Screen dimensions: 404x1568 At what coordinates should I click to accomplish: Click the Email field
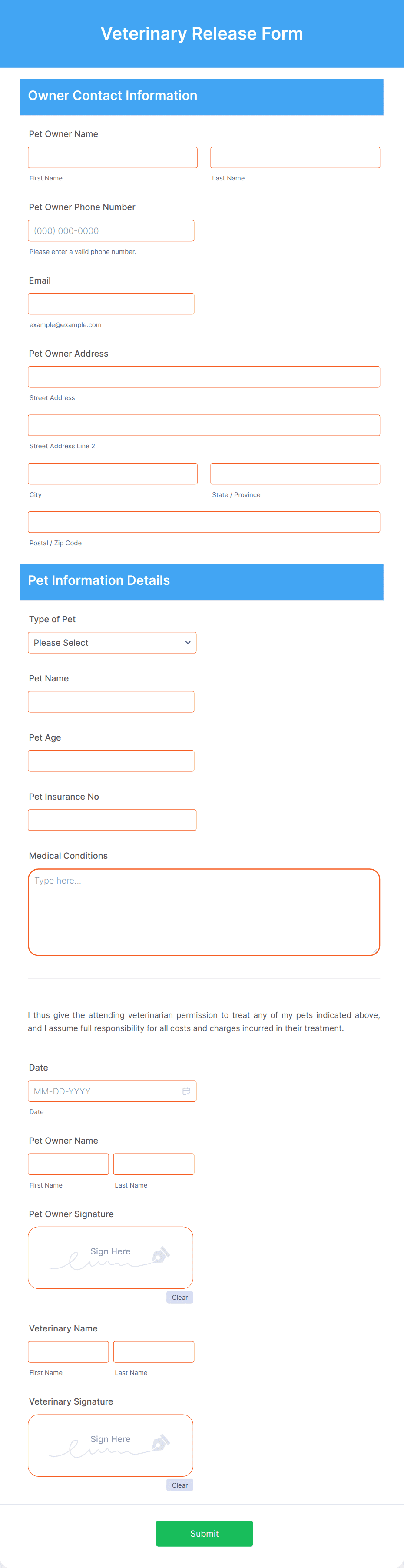[111, 303]
